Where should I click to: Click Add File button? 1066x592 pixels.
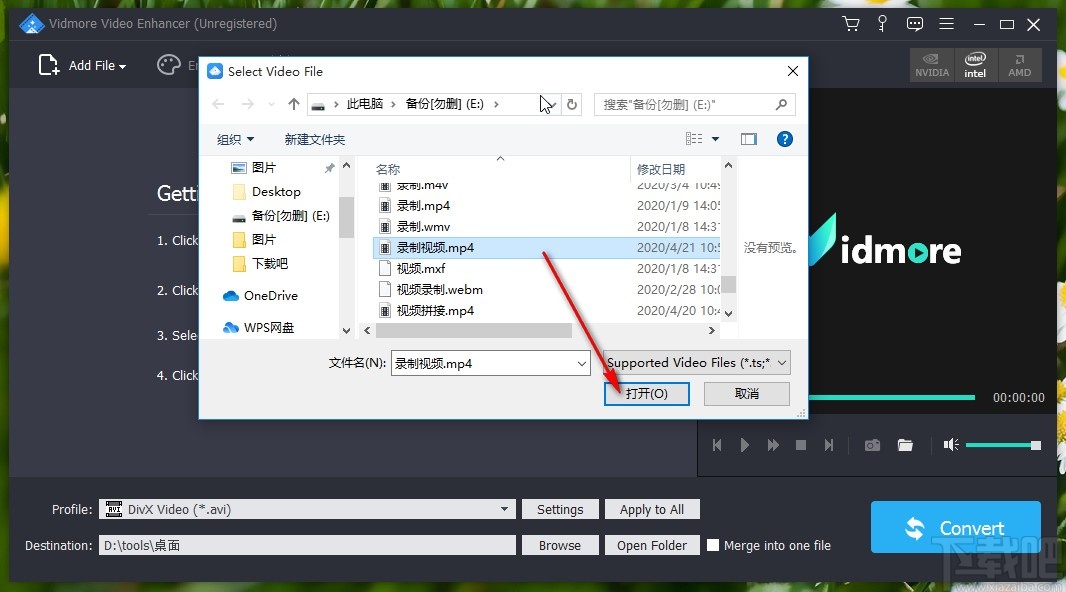click(x=82, y=65)
